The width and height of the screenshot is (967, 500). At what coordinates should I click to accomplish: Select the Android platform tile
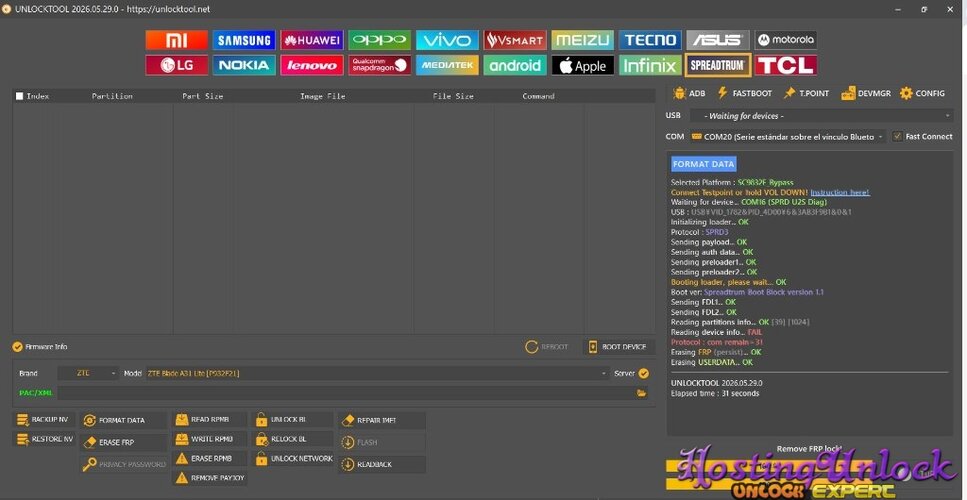click(515, 65)
